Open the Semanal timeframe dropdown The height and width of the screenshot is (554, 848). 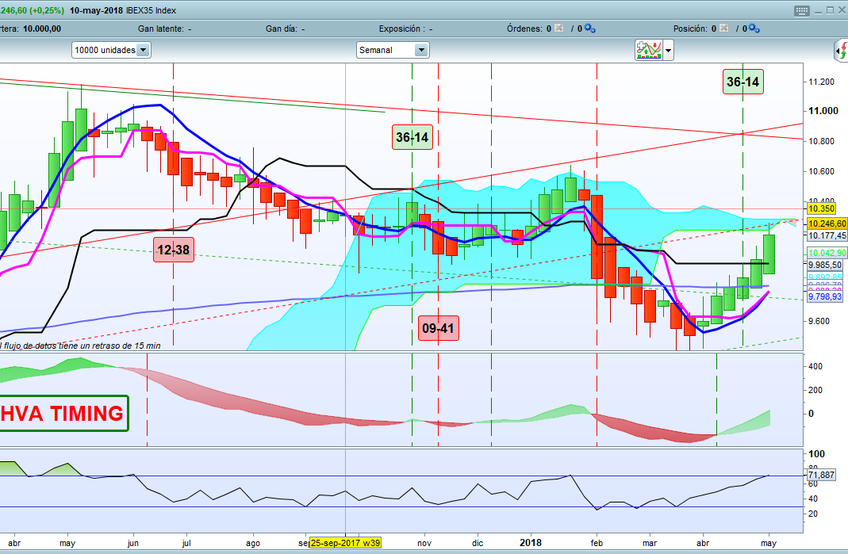[393, 50]
